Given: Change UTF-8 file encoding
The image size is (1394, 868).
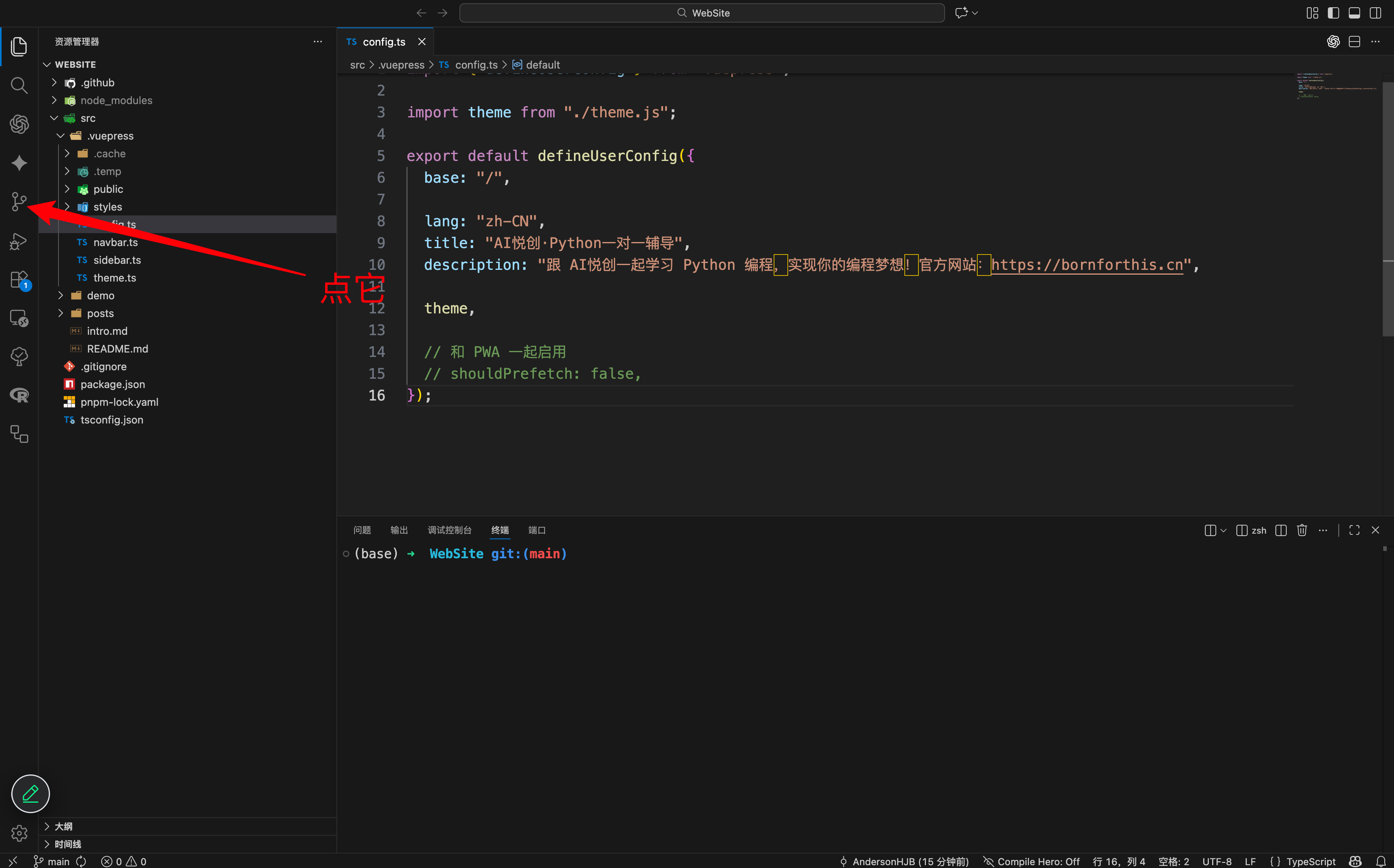Looking at the screenshot, I should pos(1217,861).
